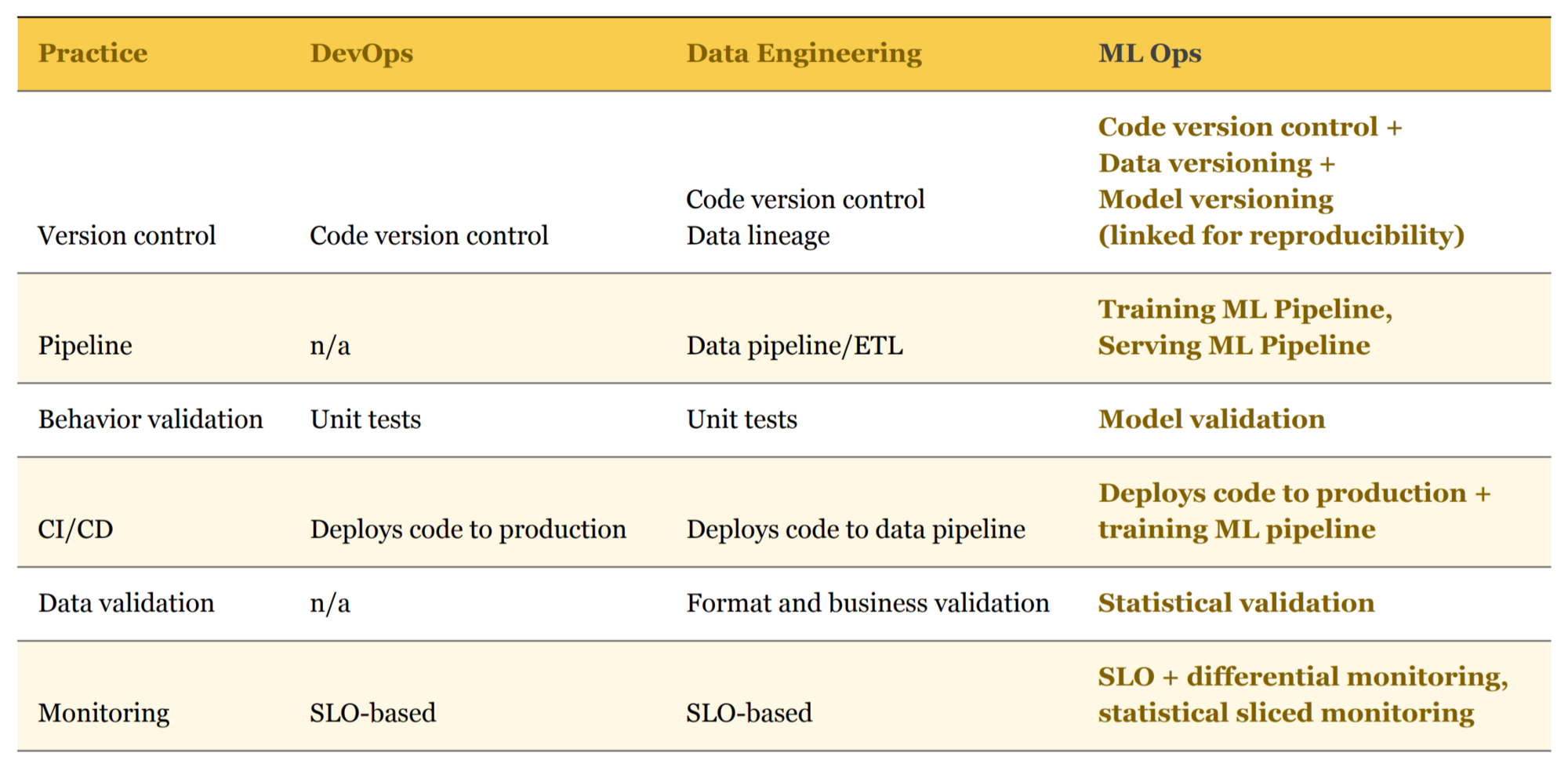Viewport: 1568px width, 771px height.
Task: Click the Practice column header
Action: [93, 53]
